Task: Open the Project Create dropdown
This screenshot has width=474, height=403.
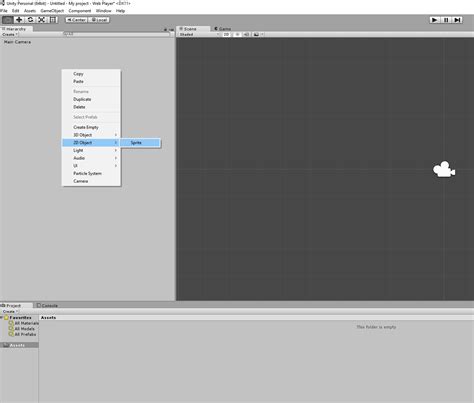Action: pos(10,311)
